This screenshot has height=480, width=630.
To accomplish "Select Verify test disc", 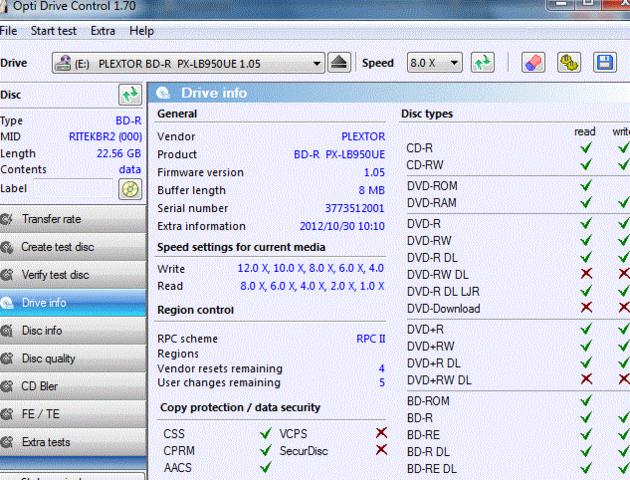I will [73, 275].
